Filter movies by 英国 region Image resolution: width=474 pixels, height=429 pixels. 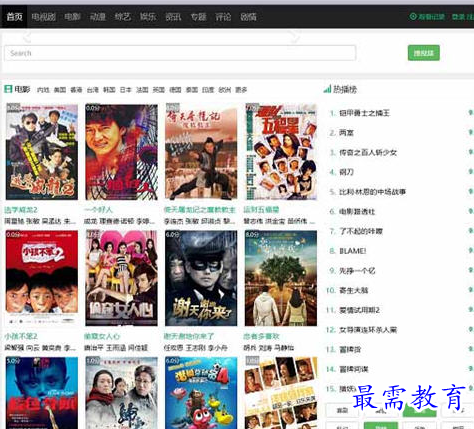(x=159, y=90)
